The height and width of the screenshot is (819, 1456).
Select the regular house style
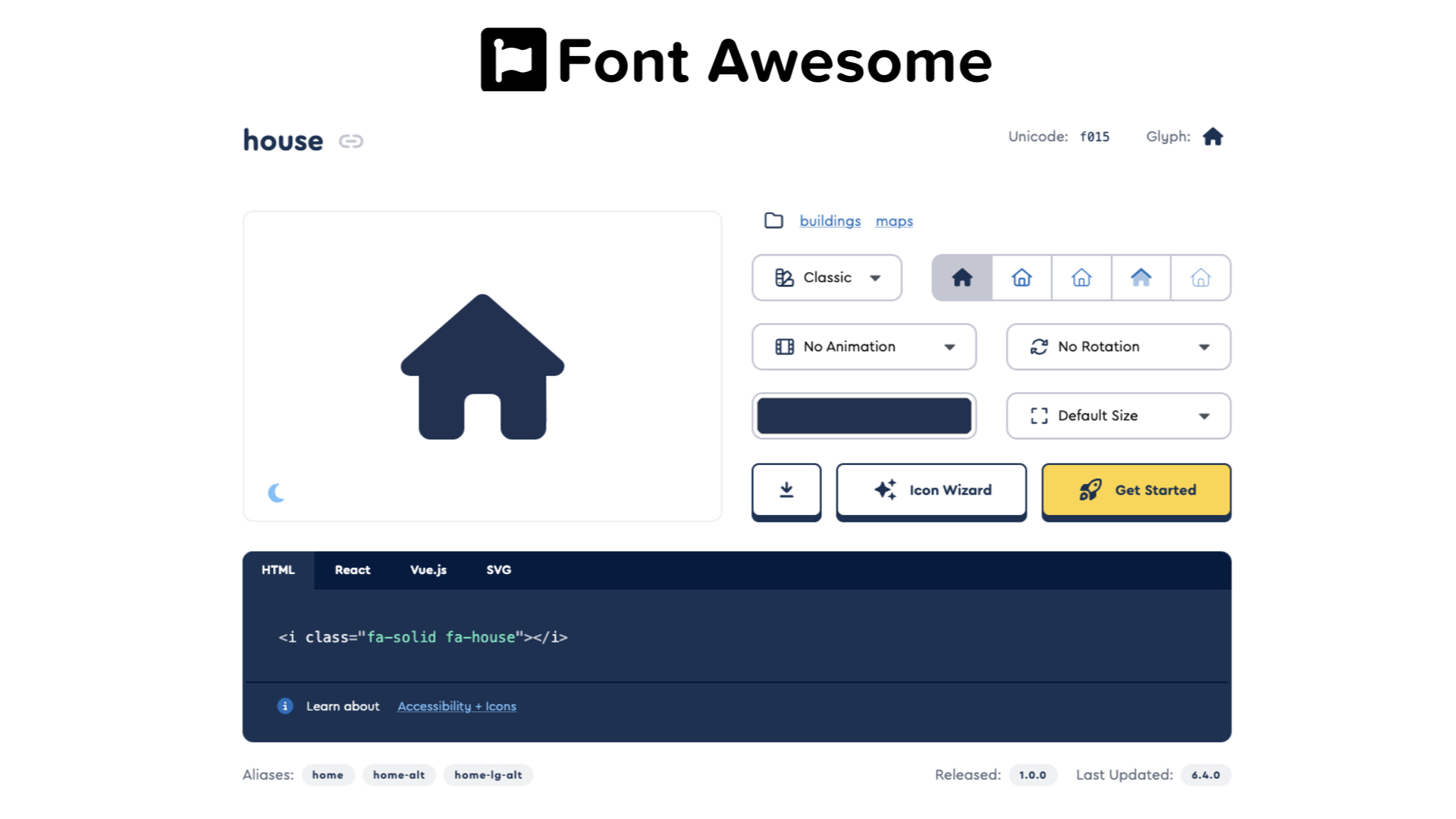point(1021,278)
